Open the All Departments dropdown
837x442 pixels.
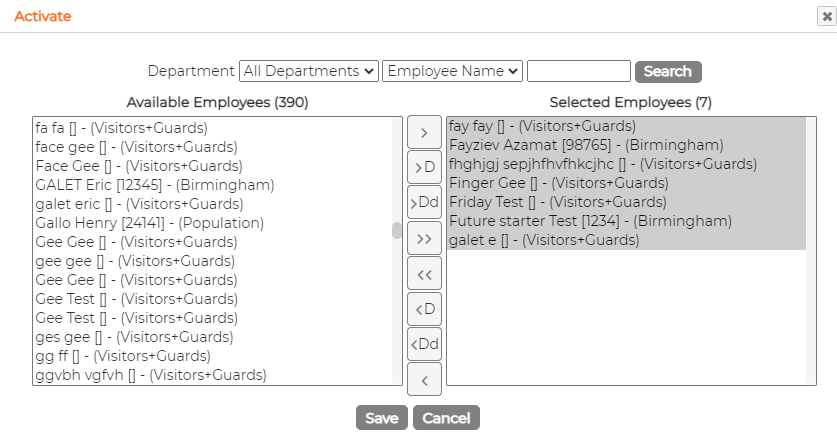309,71
